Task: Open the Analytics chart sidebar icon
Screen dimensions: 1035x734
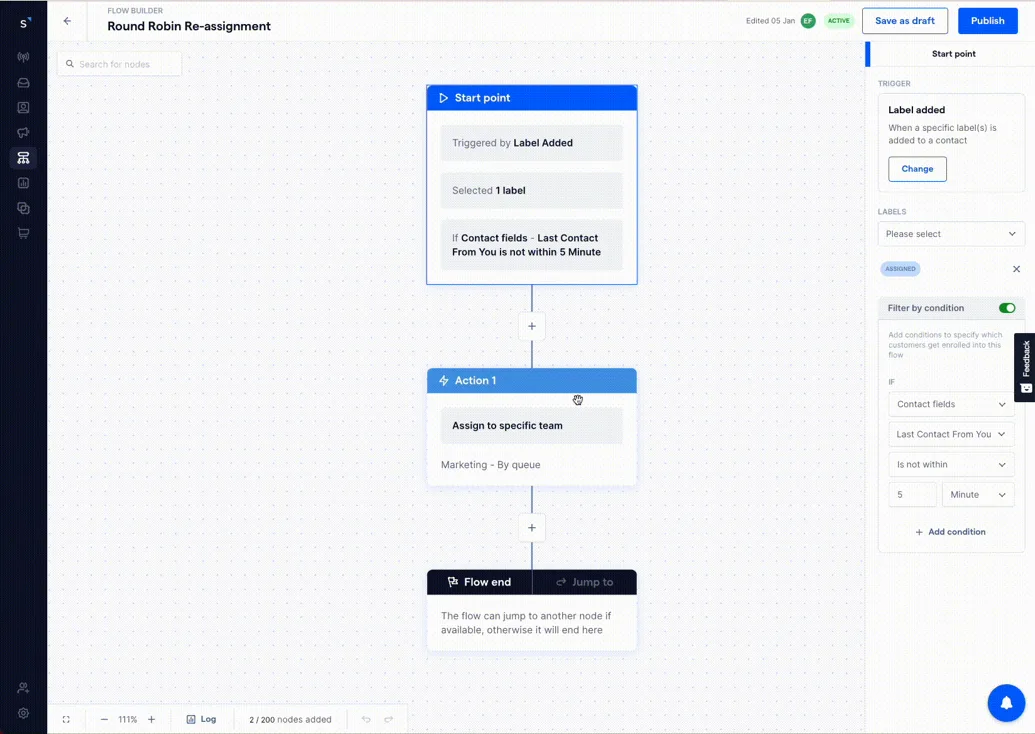Action: click(x=23, y=183)
